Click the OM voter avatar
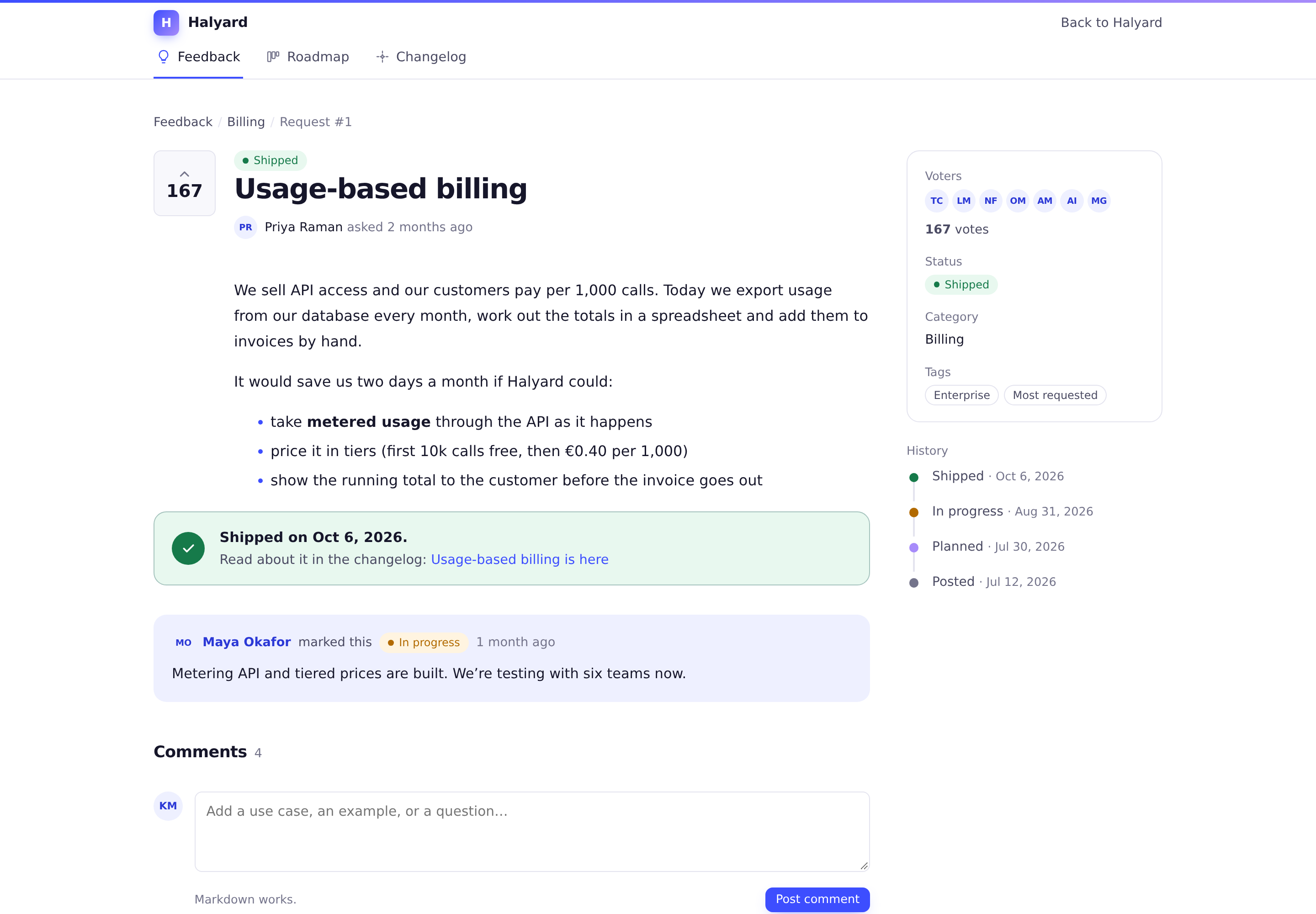The height and width of the screenshot is (914, 1316). [1018, 201]
